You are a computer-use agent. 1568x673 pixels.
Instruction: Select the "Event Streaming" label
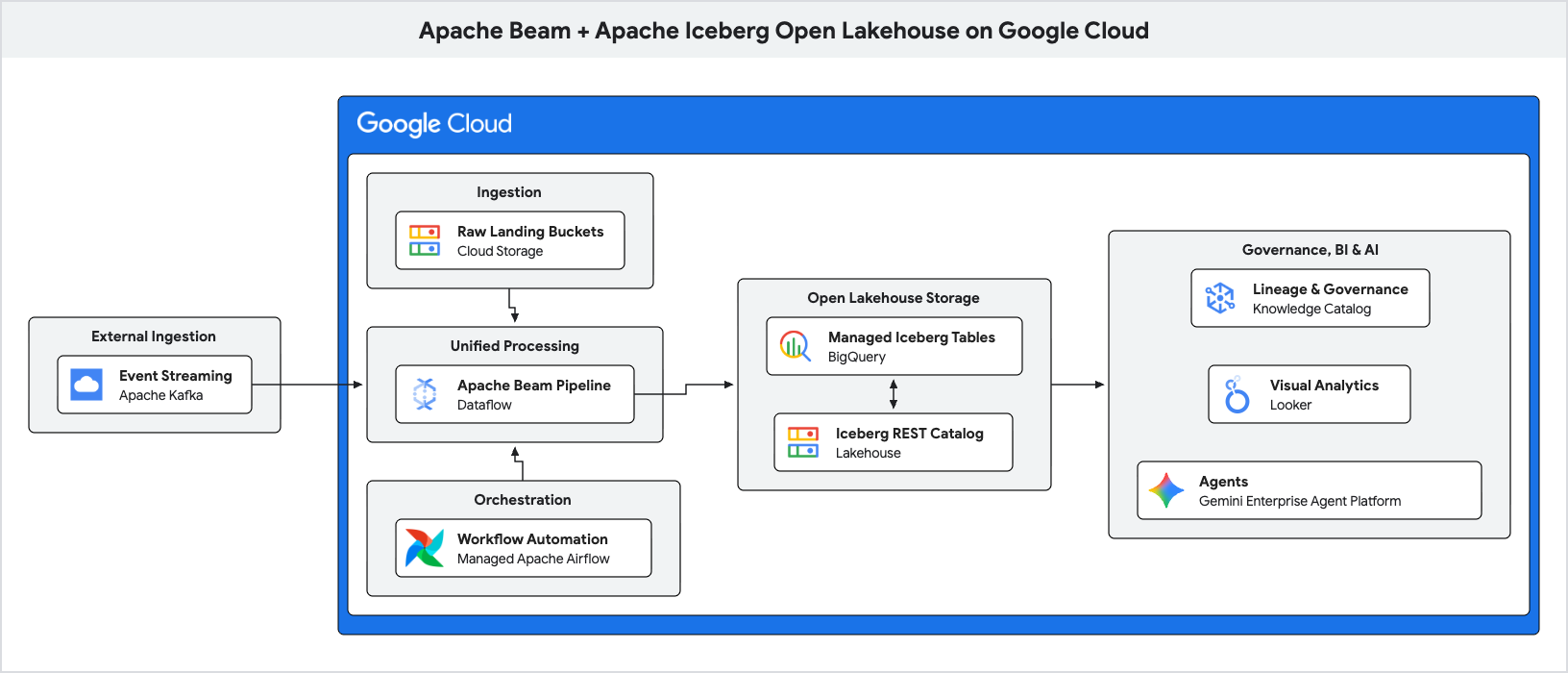[176, 376]
